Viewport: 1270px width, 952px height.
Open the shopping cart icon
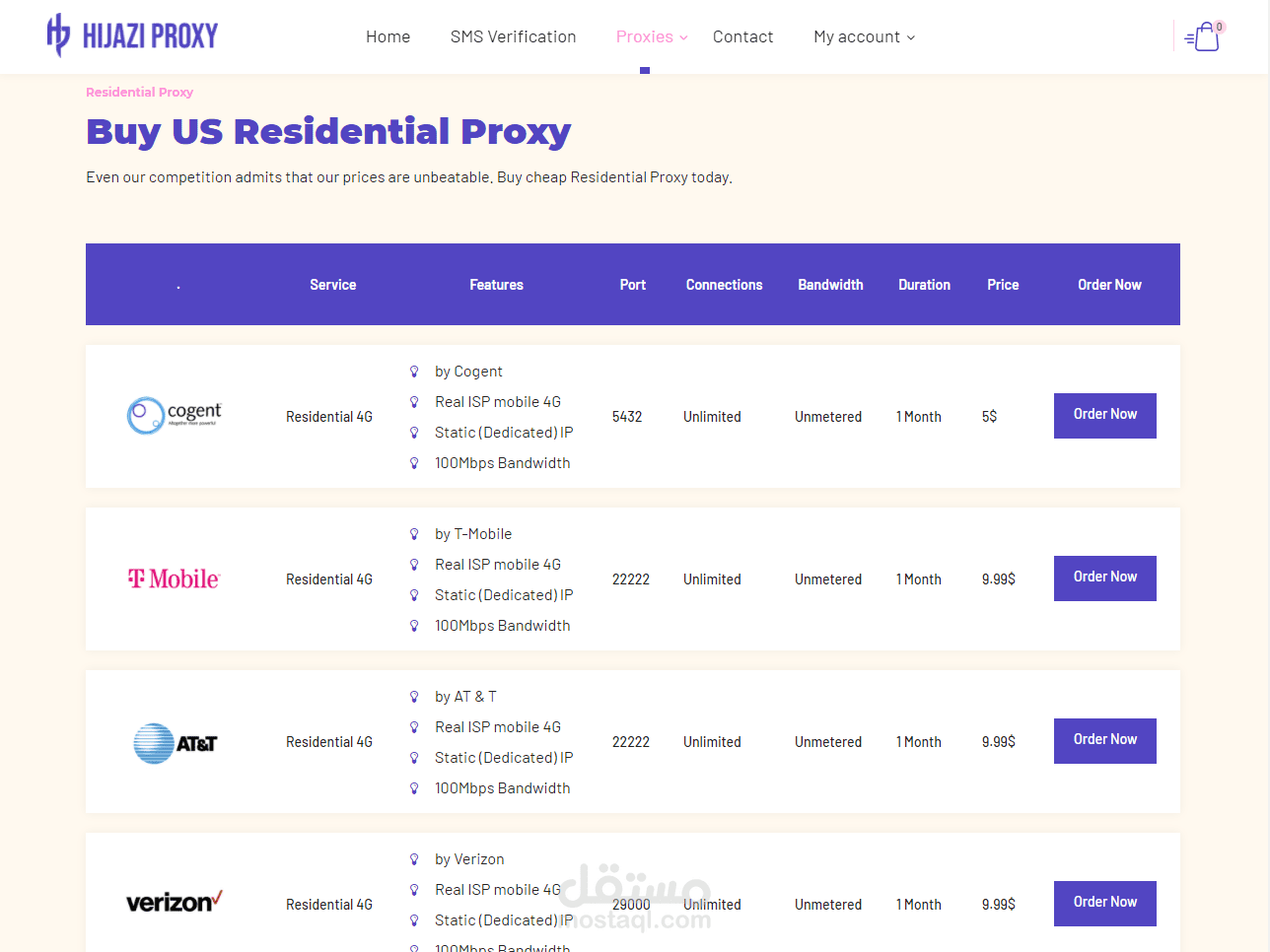pos(1202,37)
